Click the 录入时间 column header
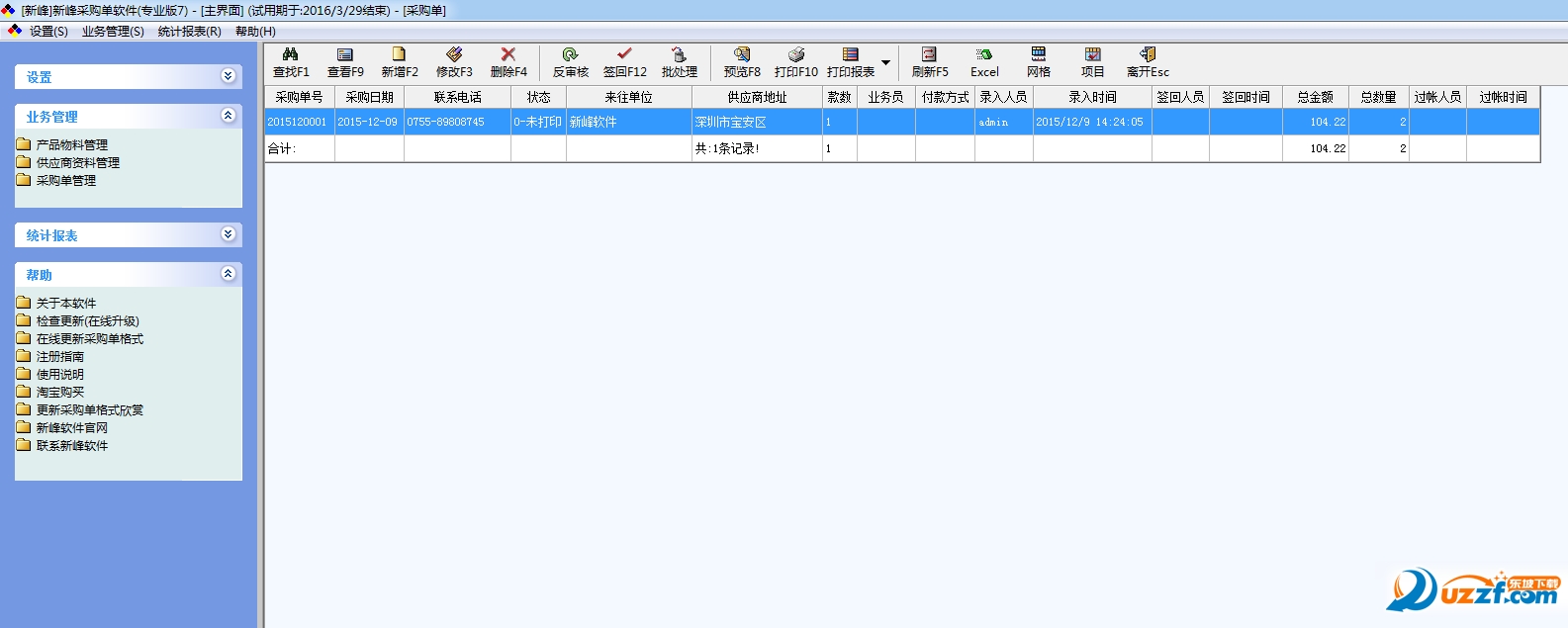This screenshot has height=628, width=1568. pos(1093,97)
